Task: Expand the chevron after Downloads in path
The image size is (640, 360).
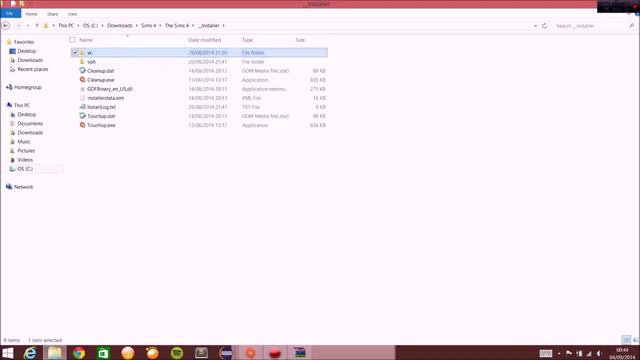Action: [x=137, y=26]
